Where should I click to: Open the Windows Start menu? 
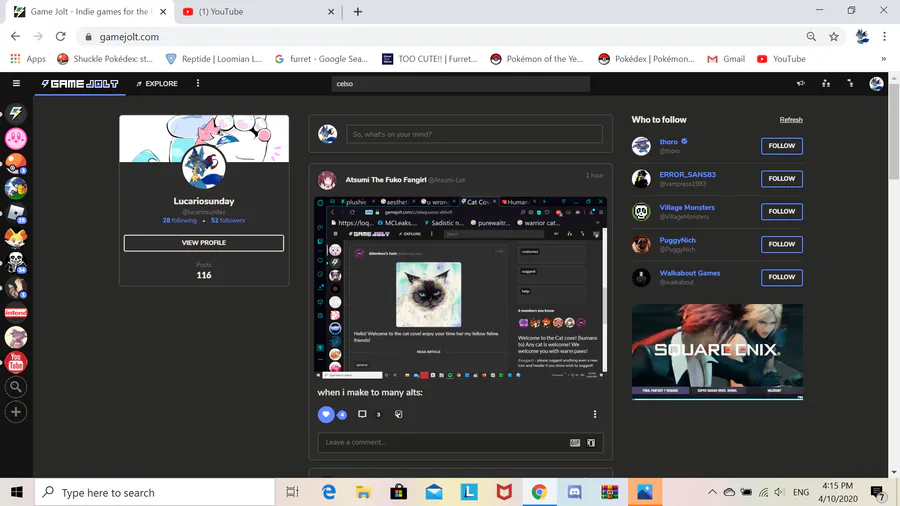coord(17,492)
